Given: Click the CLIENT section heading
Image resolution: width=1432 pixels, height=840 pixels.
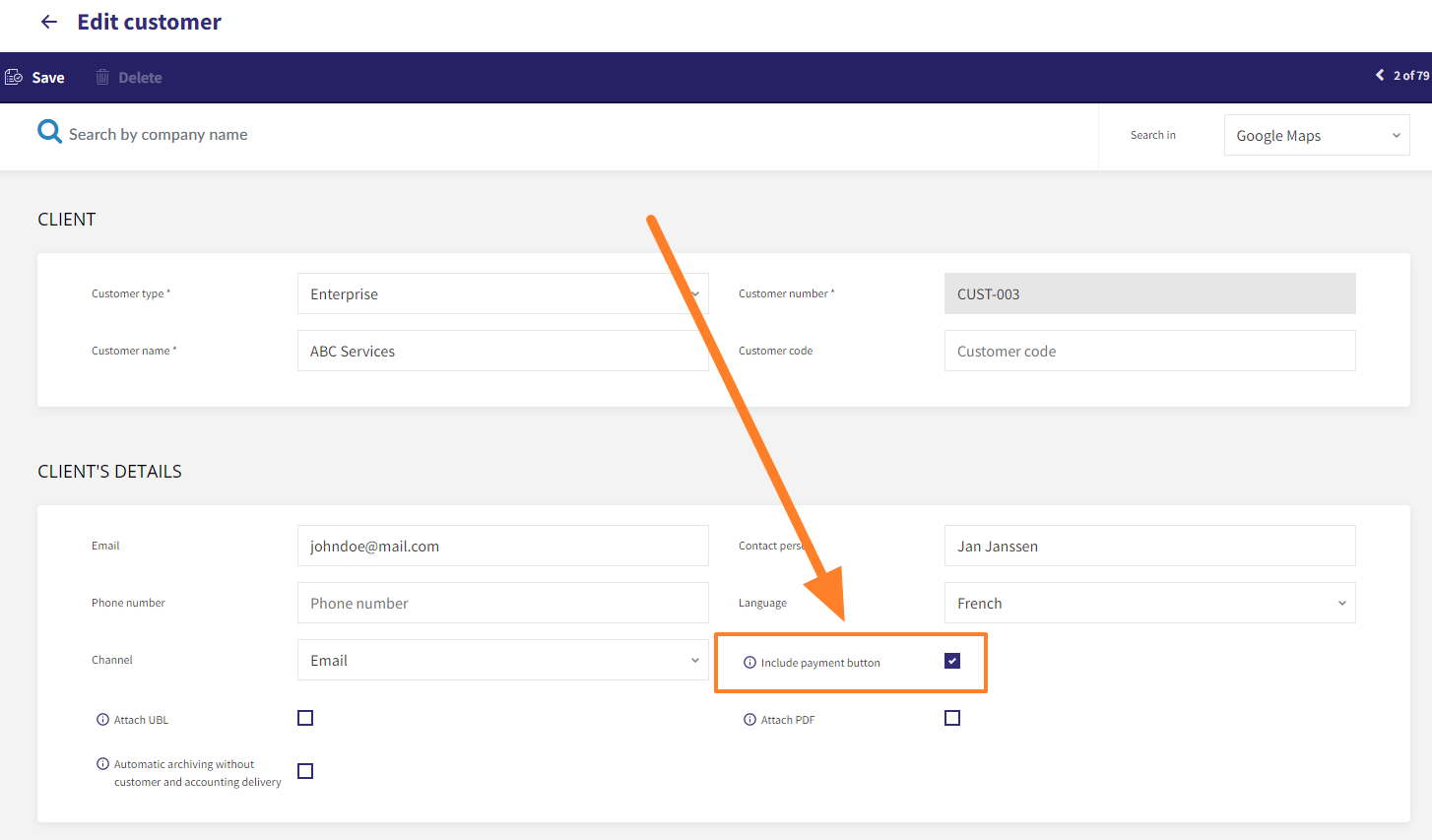Looking at the screenshot, I should [67, 219].
